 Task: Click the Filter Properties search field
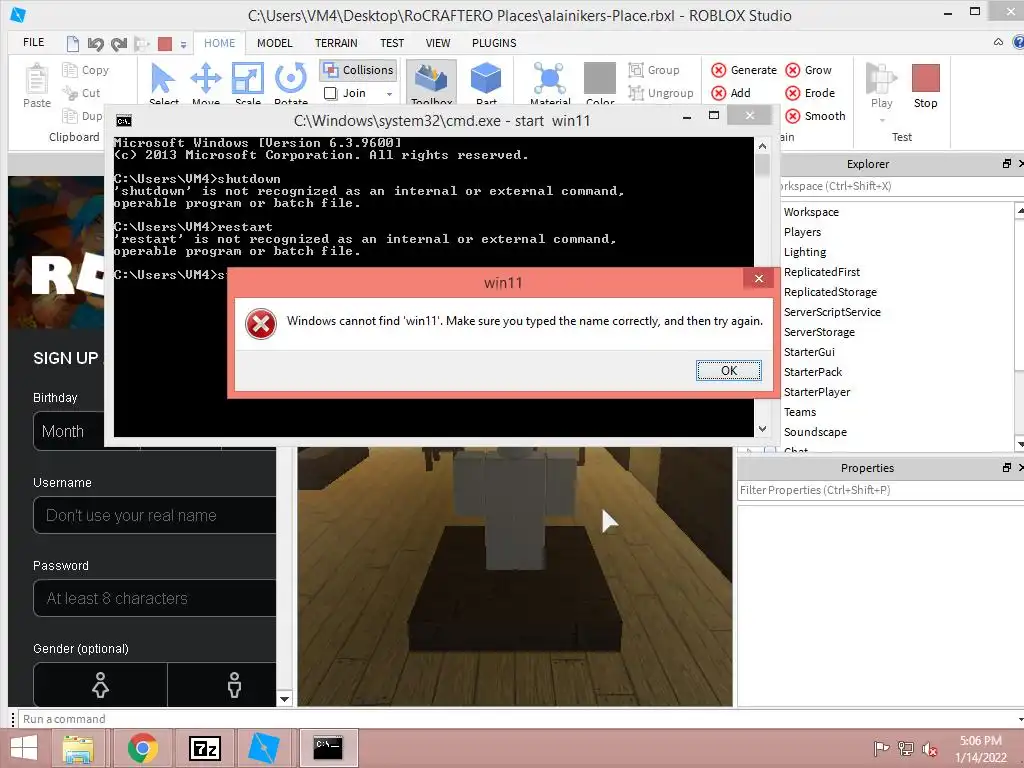880,490
